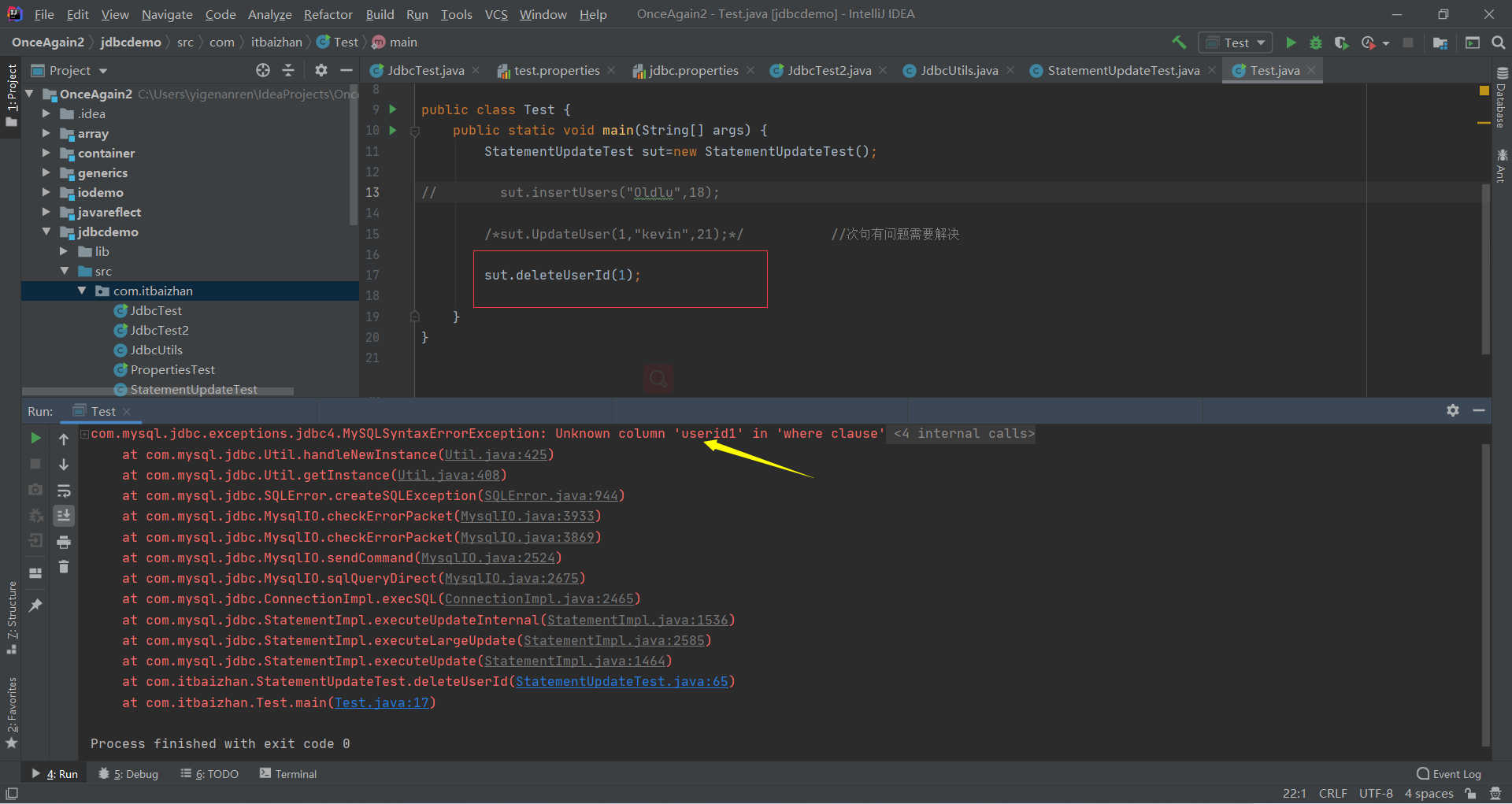Screen dimensions: 1512x804
Task: Click the tool windows quick access icon
Action: pos(12,793)
